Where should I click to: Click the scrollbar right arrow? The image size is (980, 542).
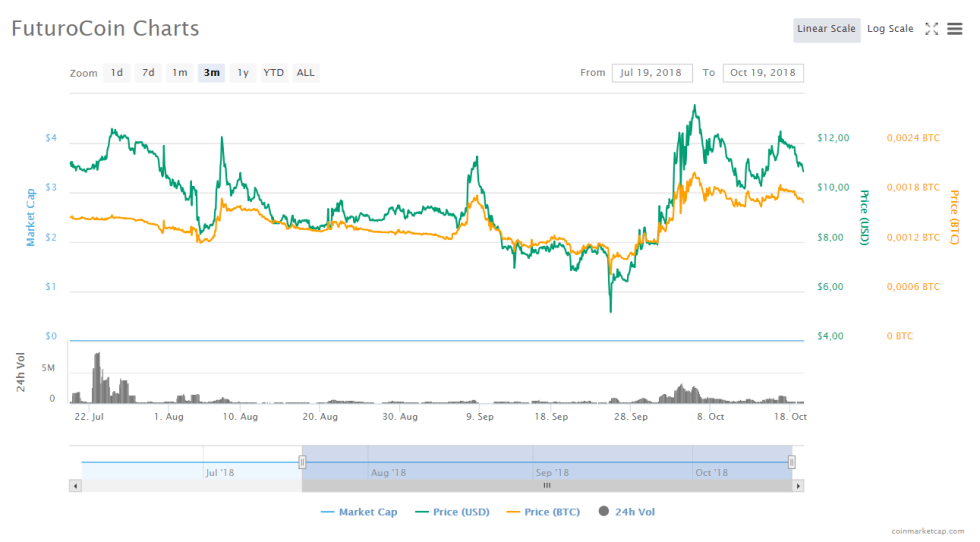pyautogui.click(x=798, y=485)
